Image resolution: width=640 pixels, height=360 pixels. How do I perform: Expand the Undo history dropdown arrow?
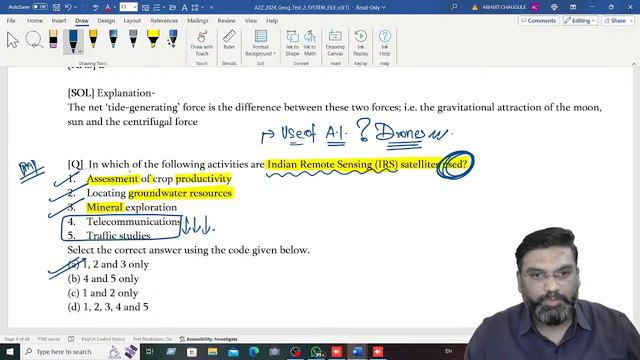coord(76,7)
